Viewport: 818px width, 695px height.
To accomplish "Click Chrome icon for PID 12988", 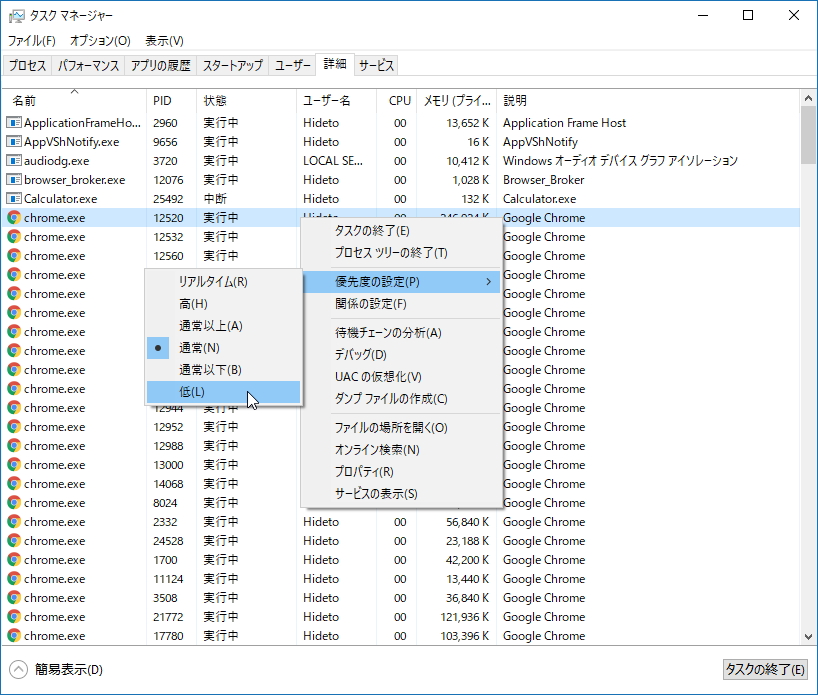I will click(x=14, y=446).
